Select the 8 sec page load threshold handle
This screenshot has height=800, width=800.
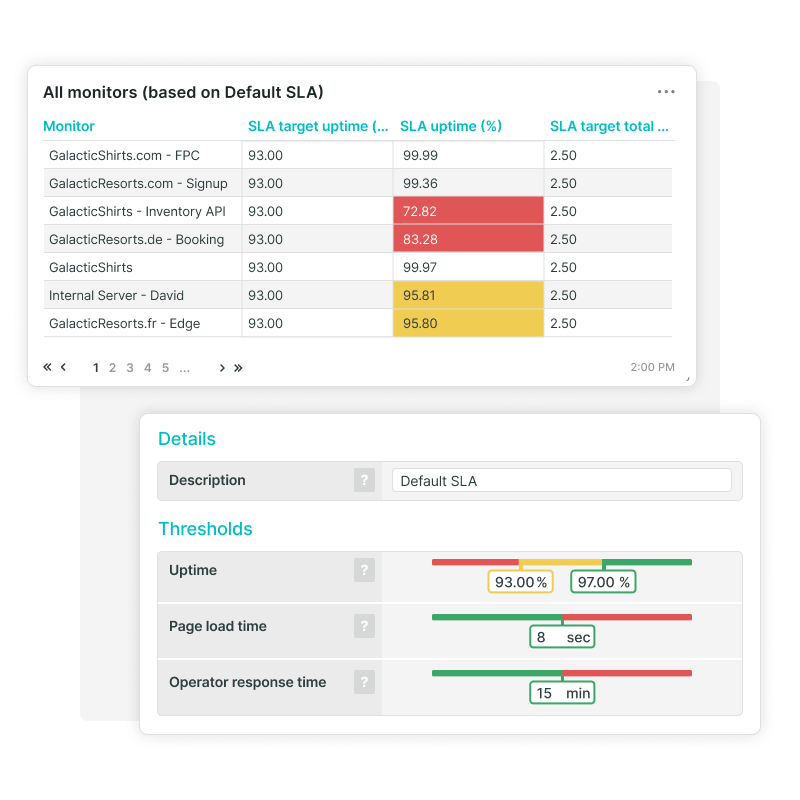(562, 637)
